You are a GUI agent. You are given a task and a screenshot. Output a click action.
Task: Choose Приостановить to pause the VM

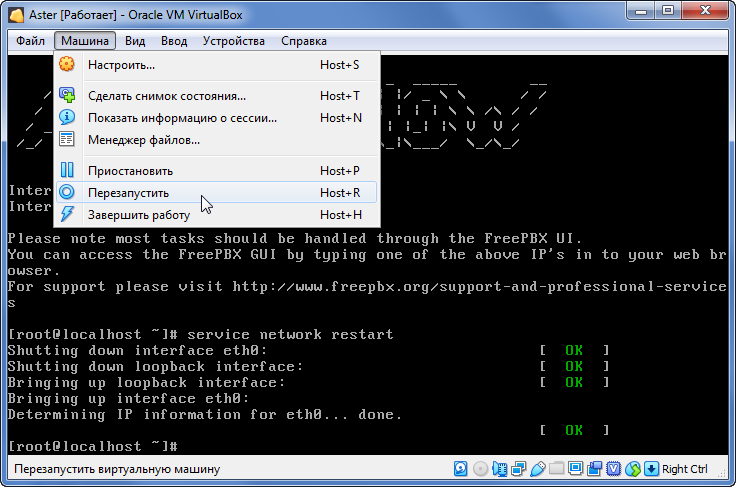[x=216, y=171]
